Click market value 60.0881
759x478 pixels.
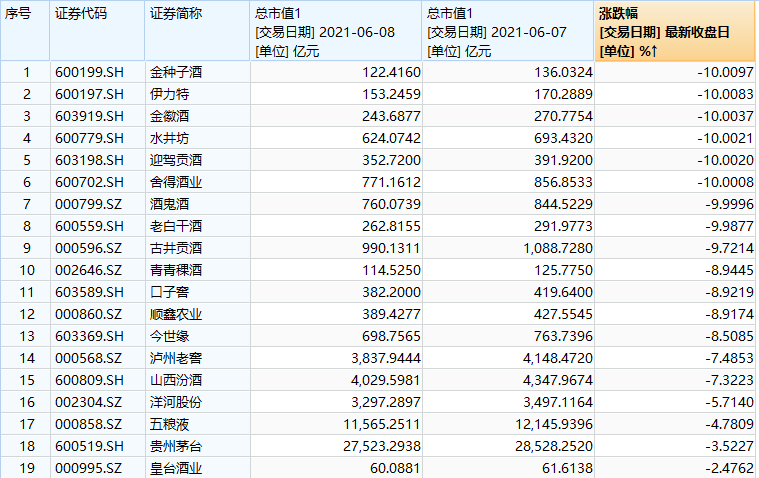395,468
